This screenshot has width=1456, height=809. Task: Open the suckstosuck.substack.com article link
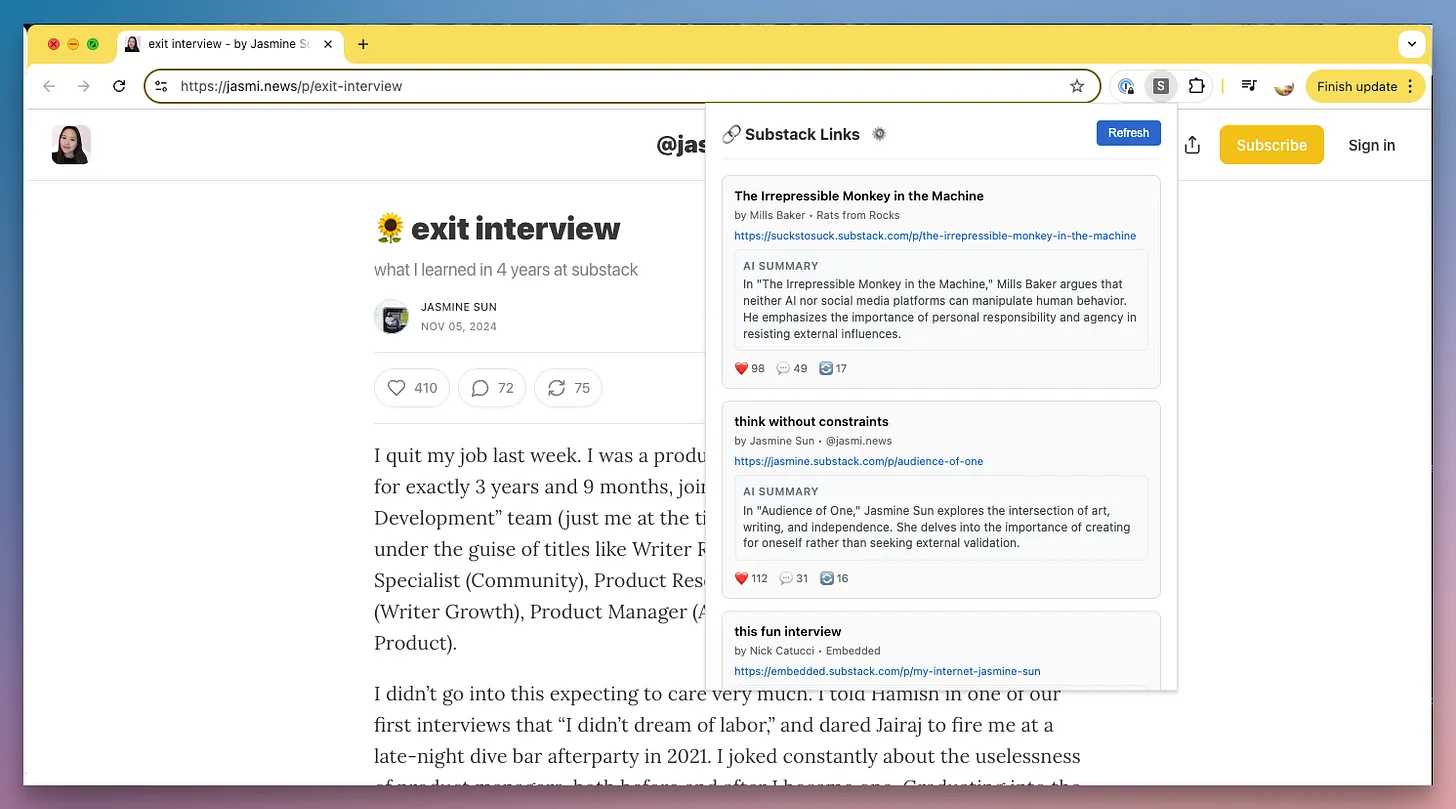pyautogui.click(x=934, y=236)
